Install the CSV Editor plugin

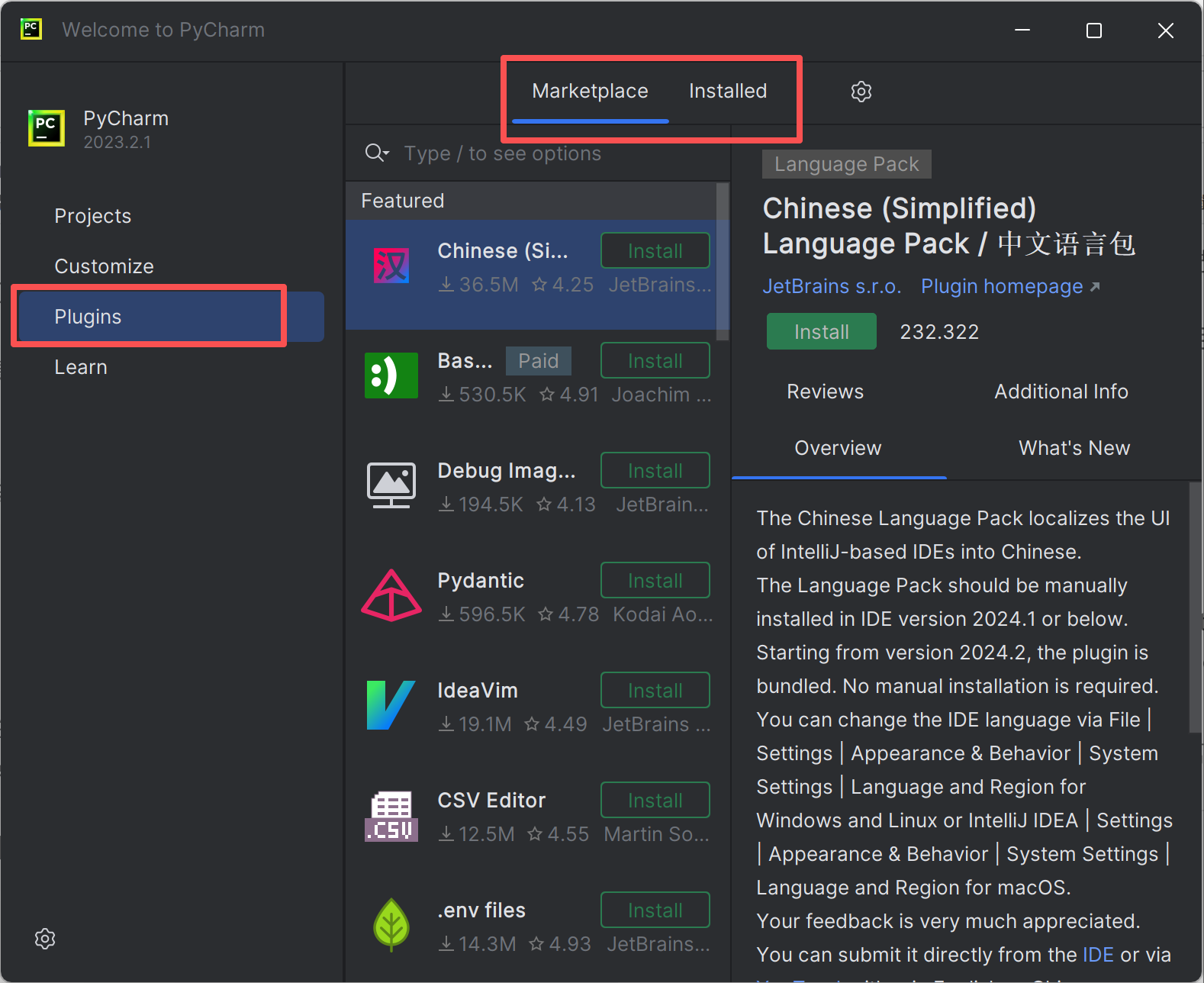tap(655, 801)
